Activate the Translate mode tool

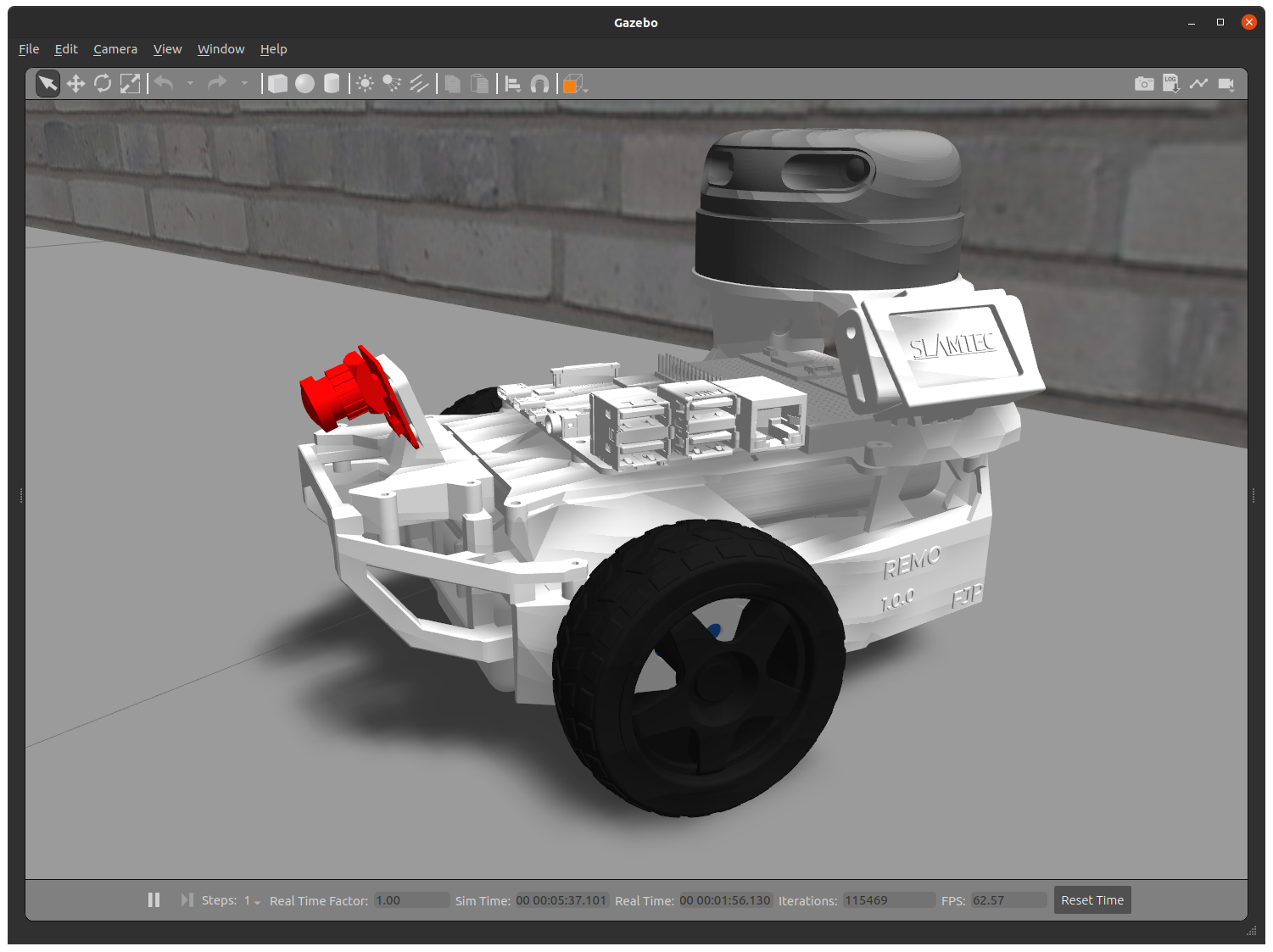click(75, 83)
